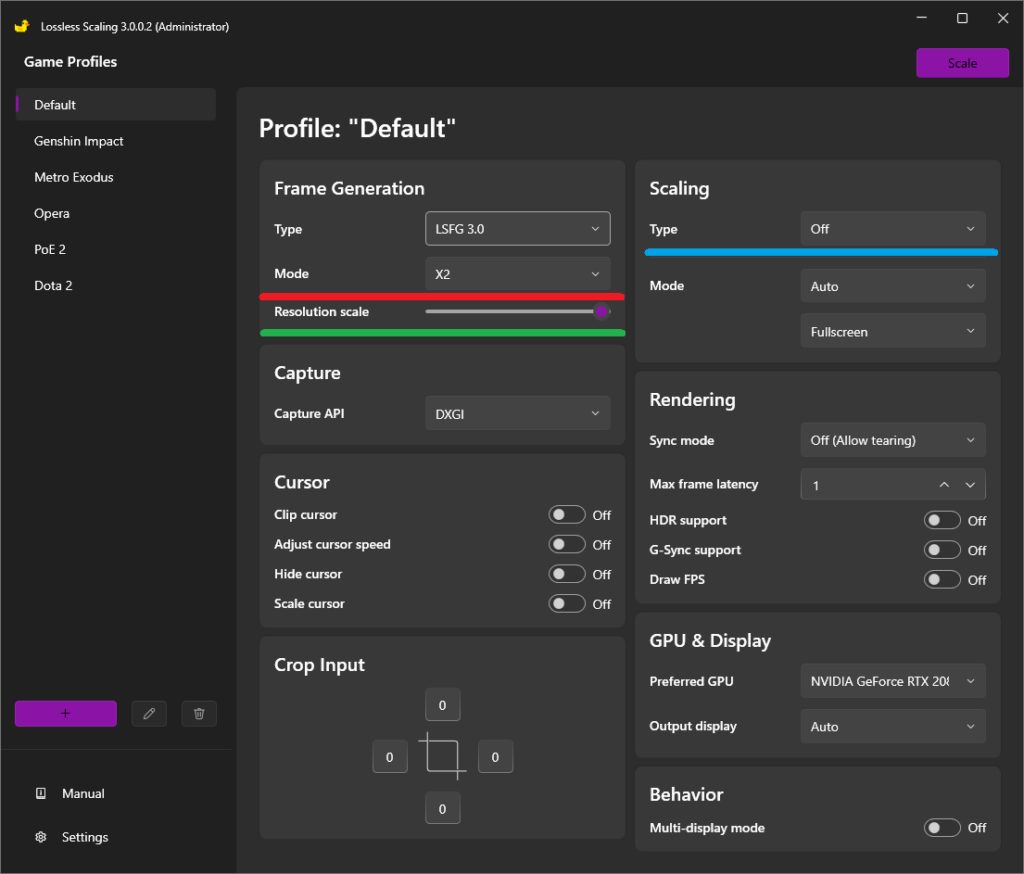Open the Preferred GPU dropdown
This screenshot has width=1024, height=874.
pos(893,681)
